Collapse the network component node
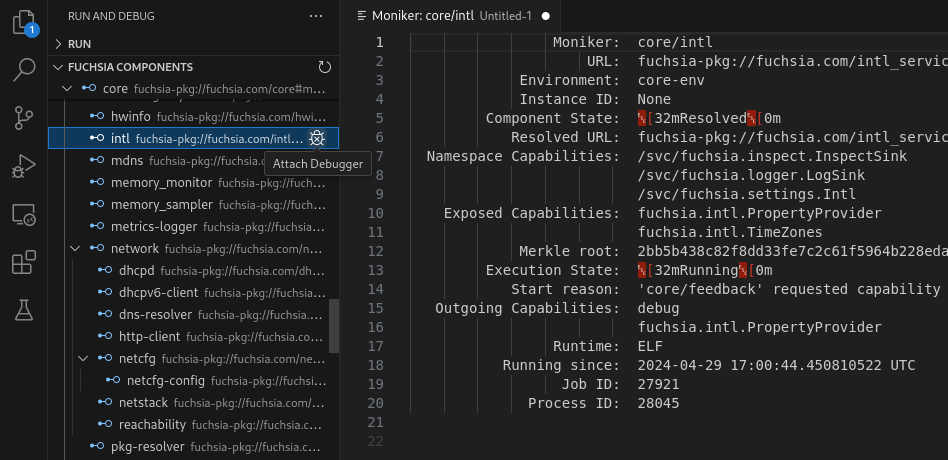 [x=75, y=248]
